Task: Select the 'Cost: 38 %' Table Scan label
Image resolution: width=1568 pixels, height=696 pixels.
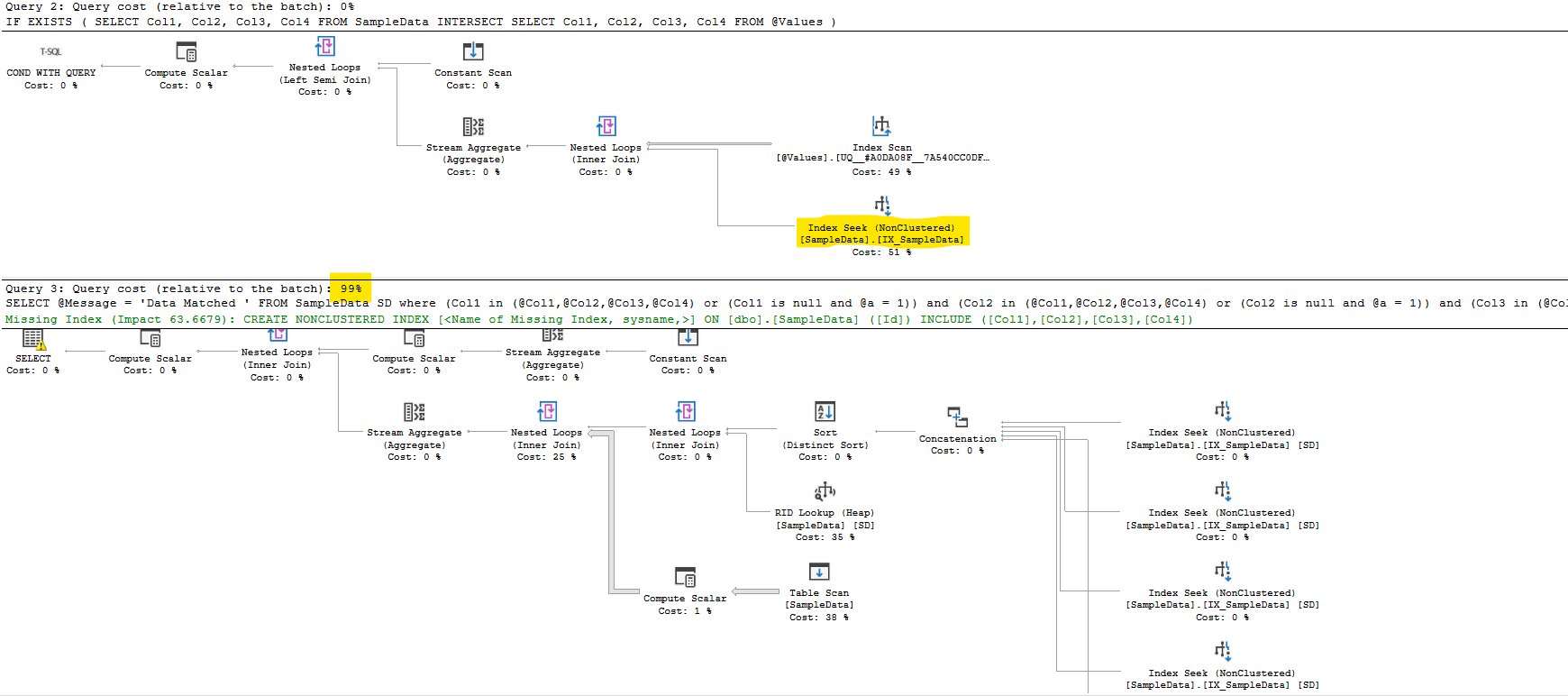Action: (x=819, y=618)
